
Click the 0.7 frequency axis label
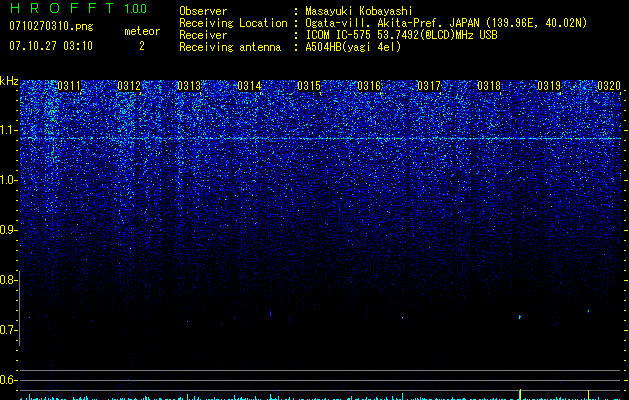[8, 330]
